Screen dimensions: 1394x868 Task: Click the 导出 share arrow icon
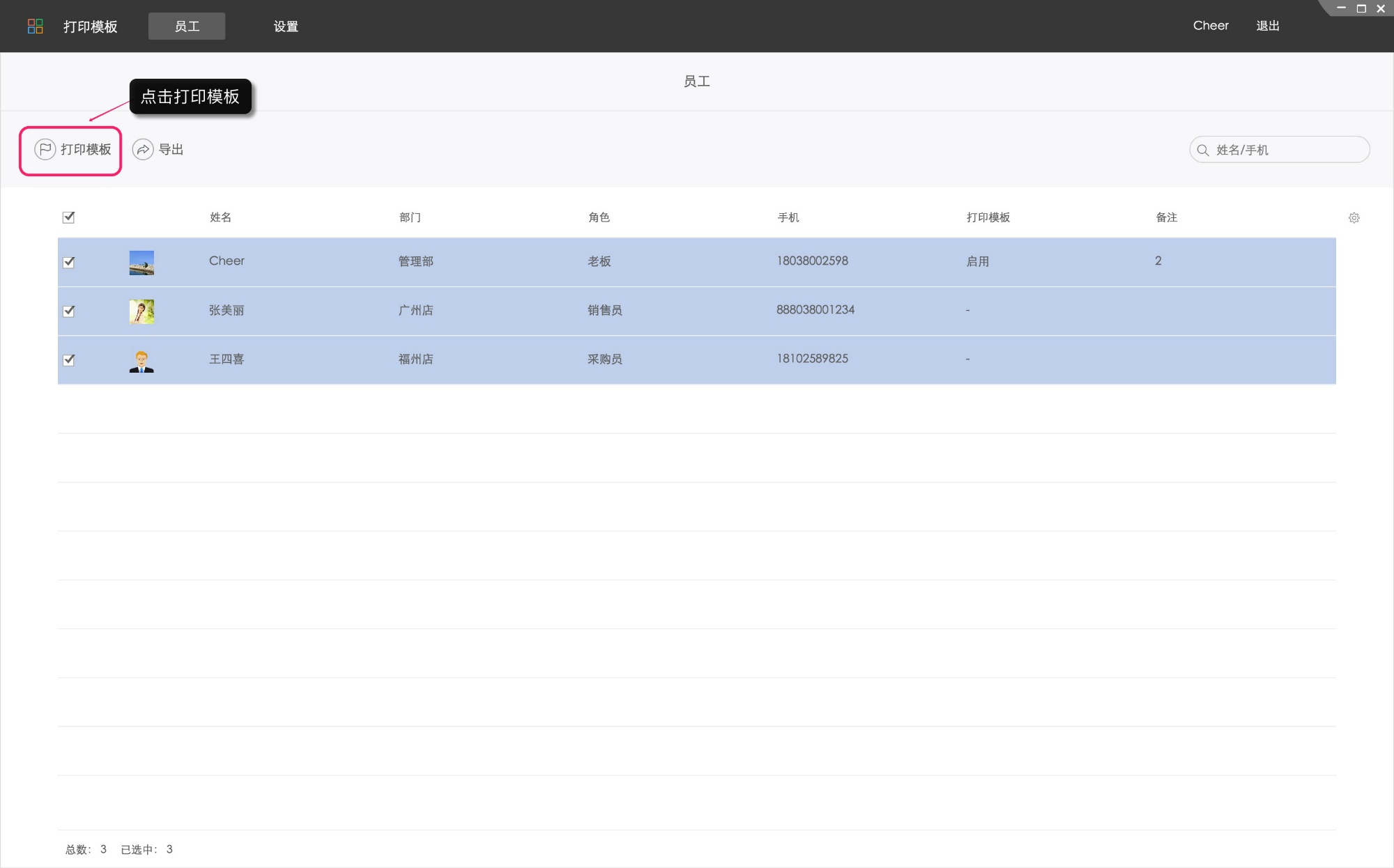(x=143, y=149)
